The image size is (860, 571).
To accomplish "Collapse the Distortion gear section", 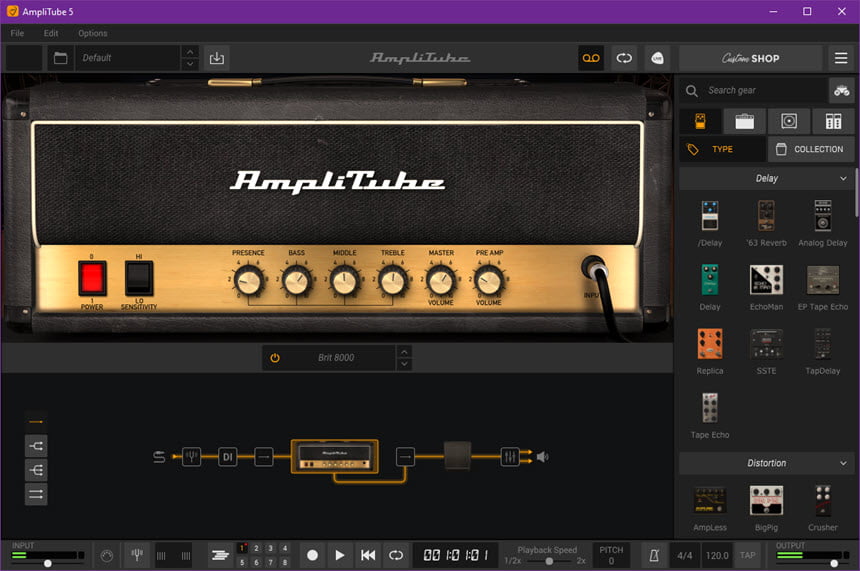I will [x=843, y=463].
